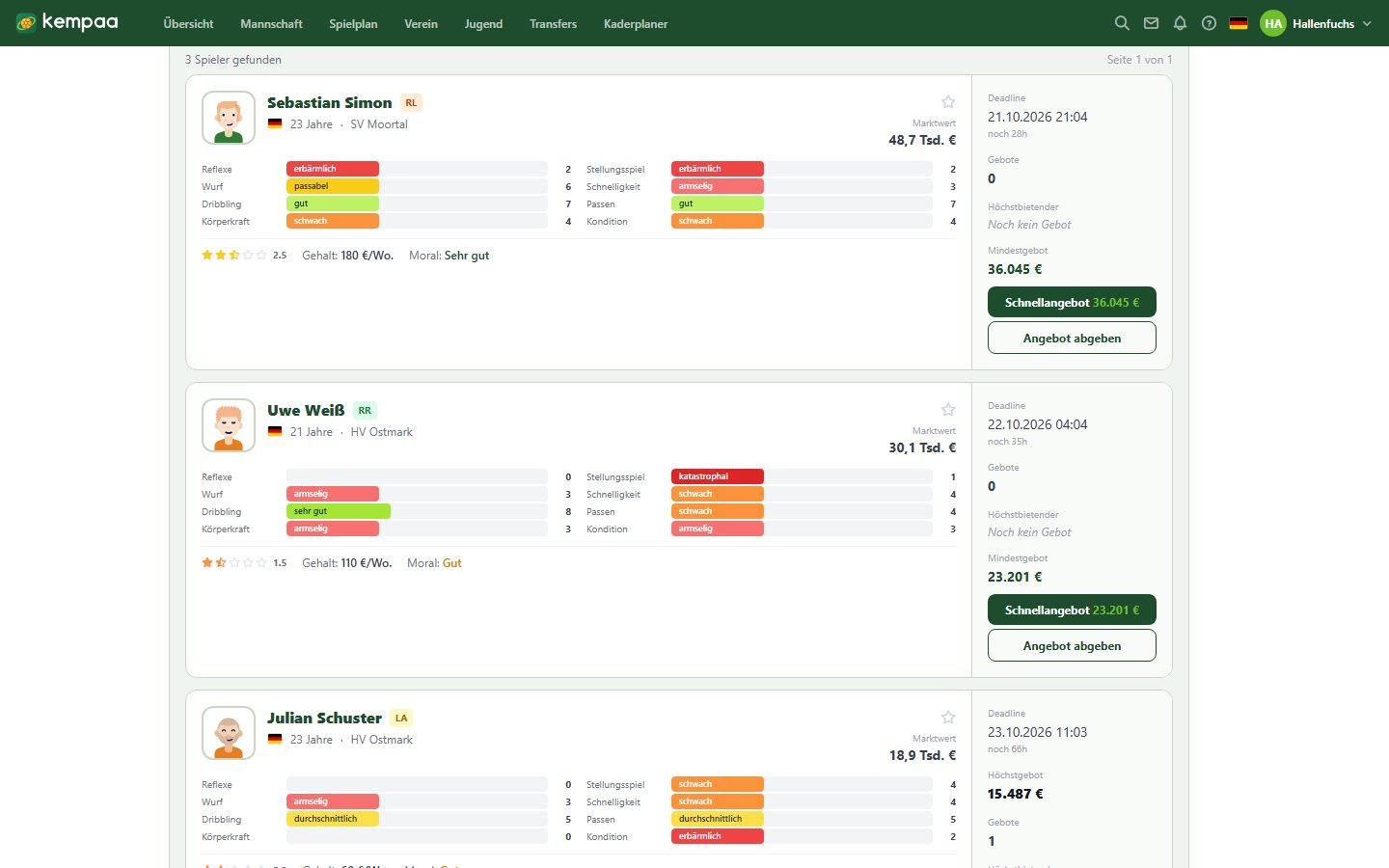Go to Spielplan
Viewport: 1389px width, 868px height.
click(353, 23)
